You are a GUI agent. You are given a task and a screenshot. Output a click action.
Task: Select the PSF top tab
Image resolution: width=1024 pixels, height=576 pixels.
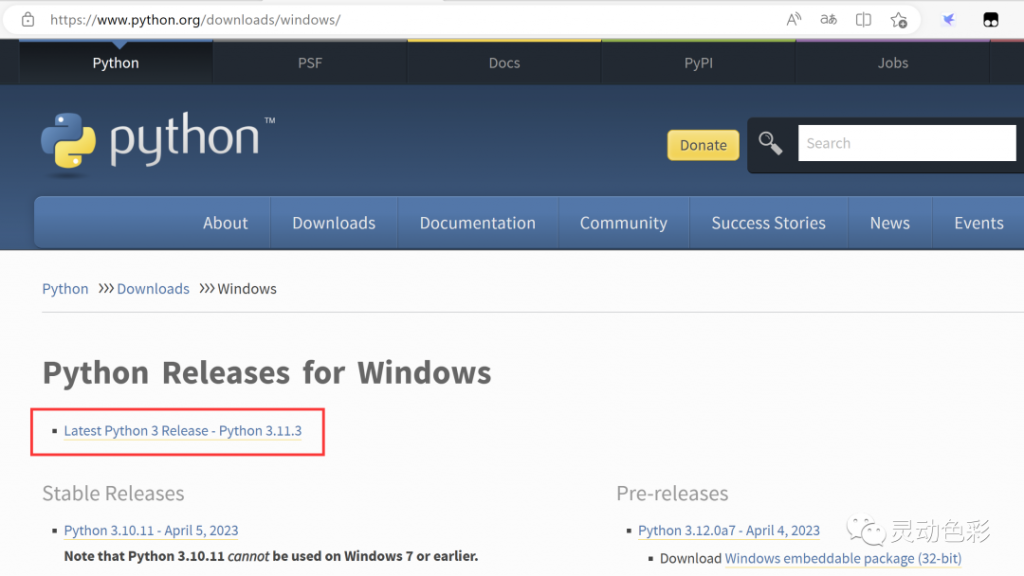point(310,63)
